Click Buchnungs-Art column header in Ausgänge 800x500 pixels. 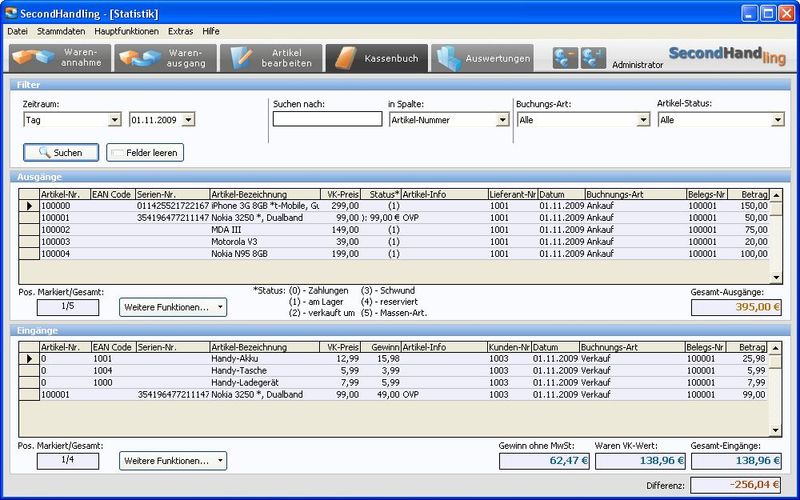[635, 194]
